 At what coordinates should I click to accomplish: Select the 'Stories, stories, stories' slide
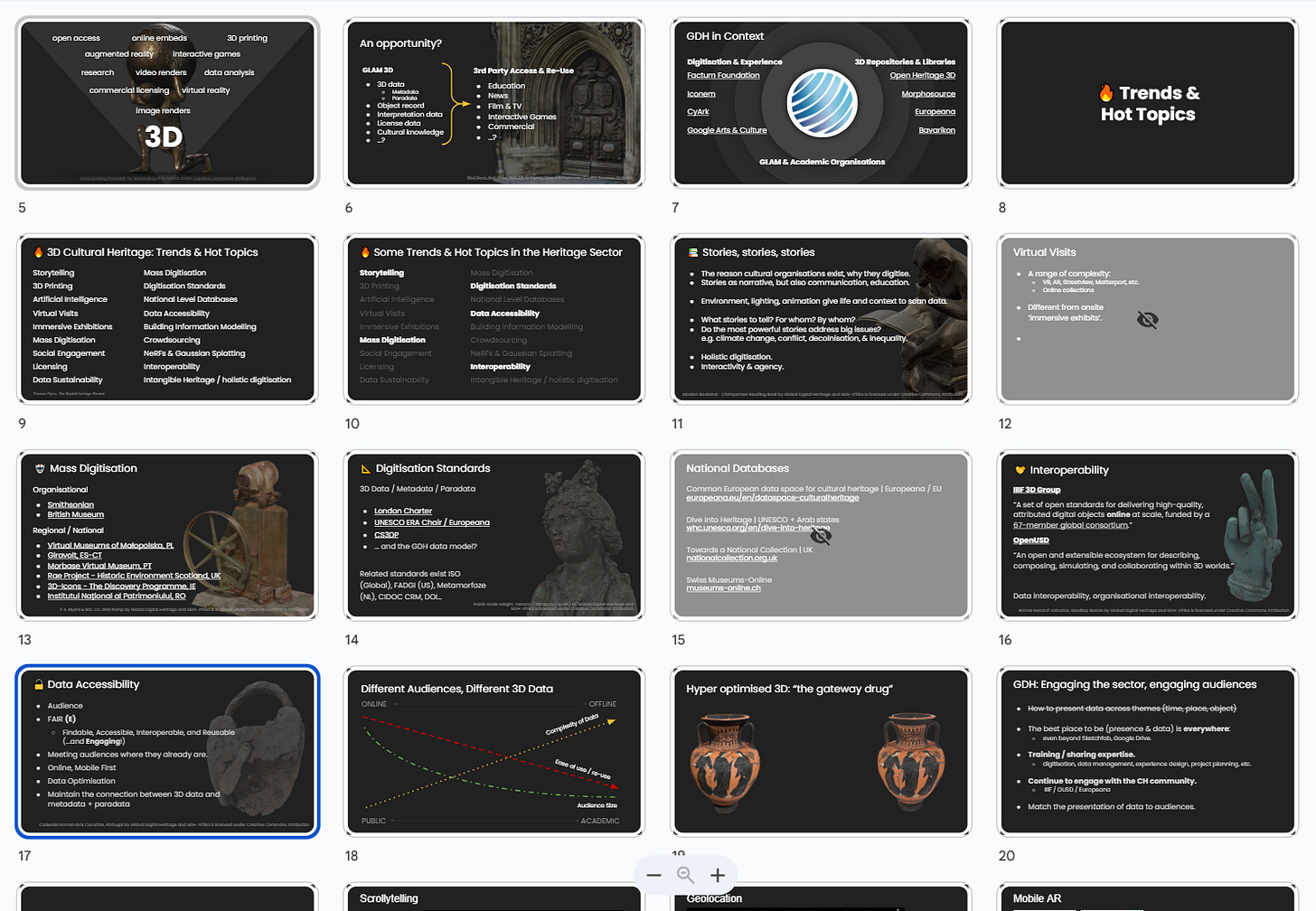click(x=821, y=319)
